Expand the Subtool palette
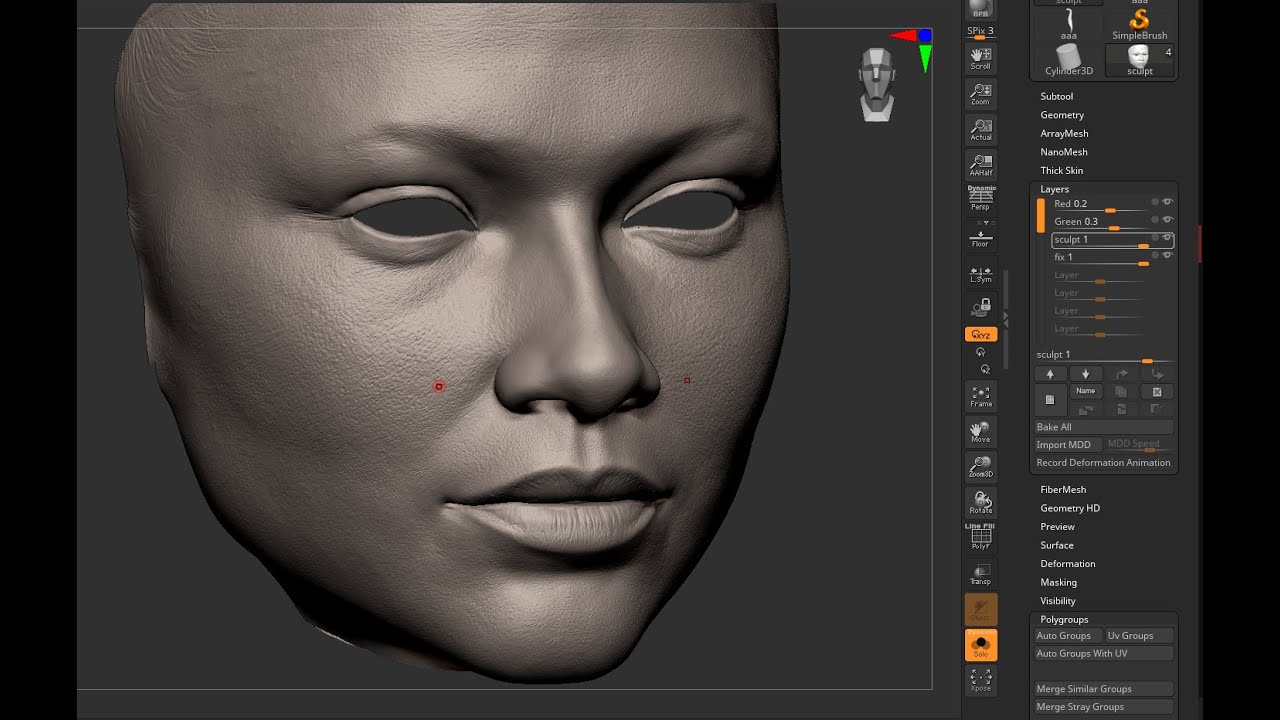Screen dimensions: 1280x720 [1057, 96]
